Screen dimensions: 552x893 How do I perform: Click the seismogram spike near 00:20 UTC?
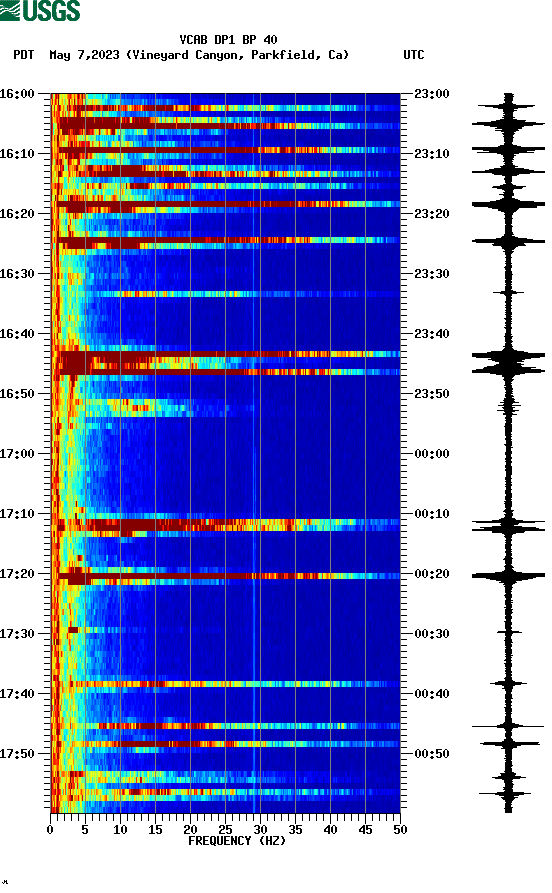(508, 576)
